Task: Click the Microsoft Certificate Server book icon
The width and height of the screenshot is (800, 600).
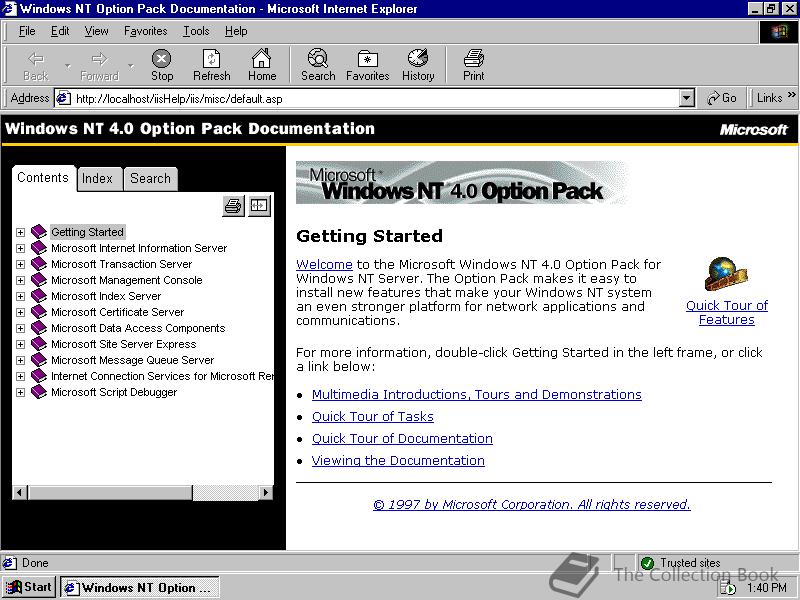Action: (39, 312)
